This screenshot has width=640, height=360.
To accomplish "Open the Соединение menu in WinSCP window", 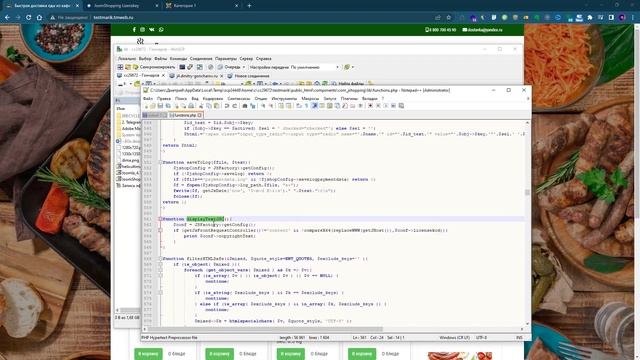I will [x=201, y=59].
